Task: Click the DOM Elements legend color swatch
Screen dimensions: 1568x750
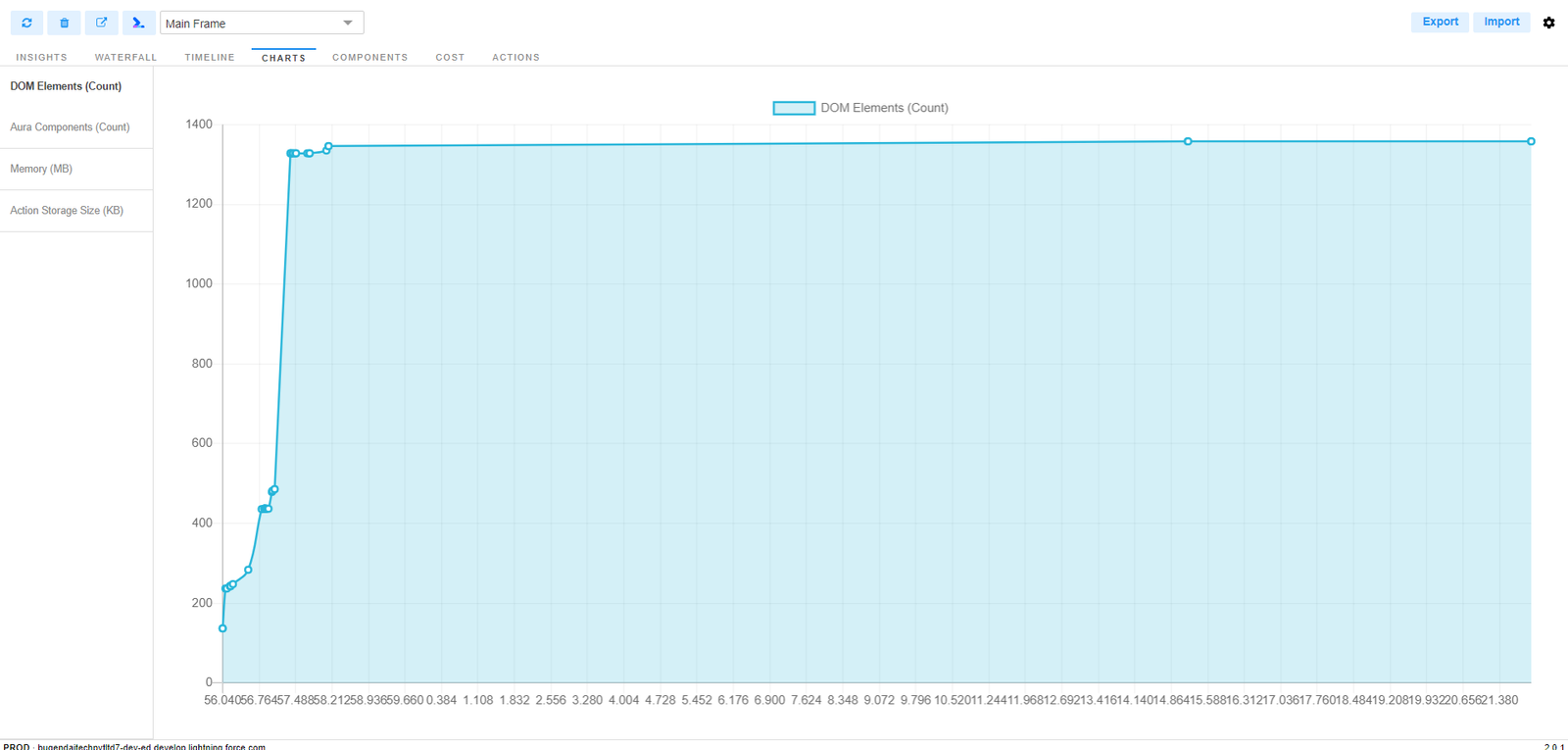Action: pyautogui.click(x=793, y=107)
